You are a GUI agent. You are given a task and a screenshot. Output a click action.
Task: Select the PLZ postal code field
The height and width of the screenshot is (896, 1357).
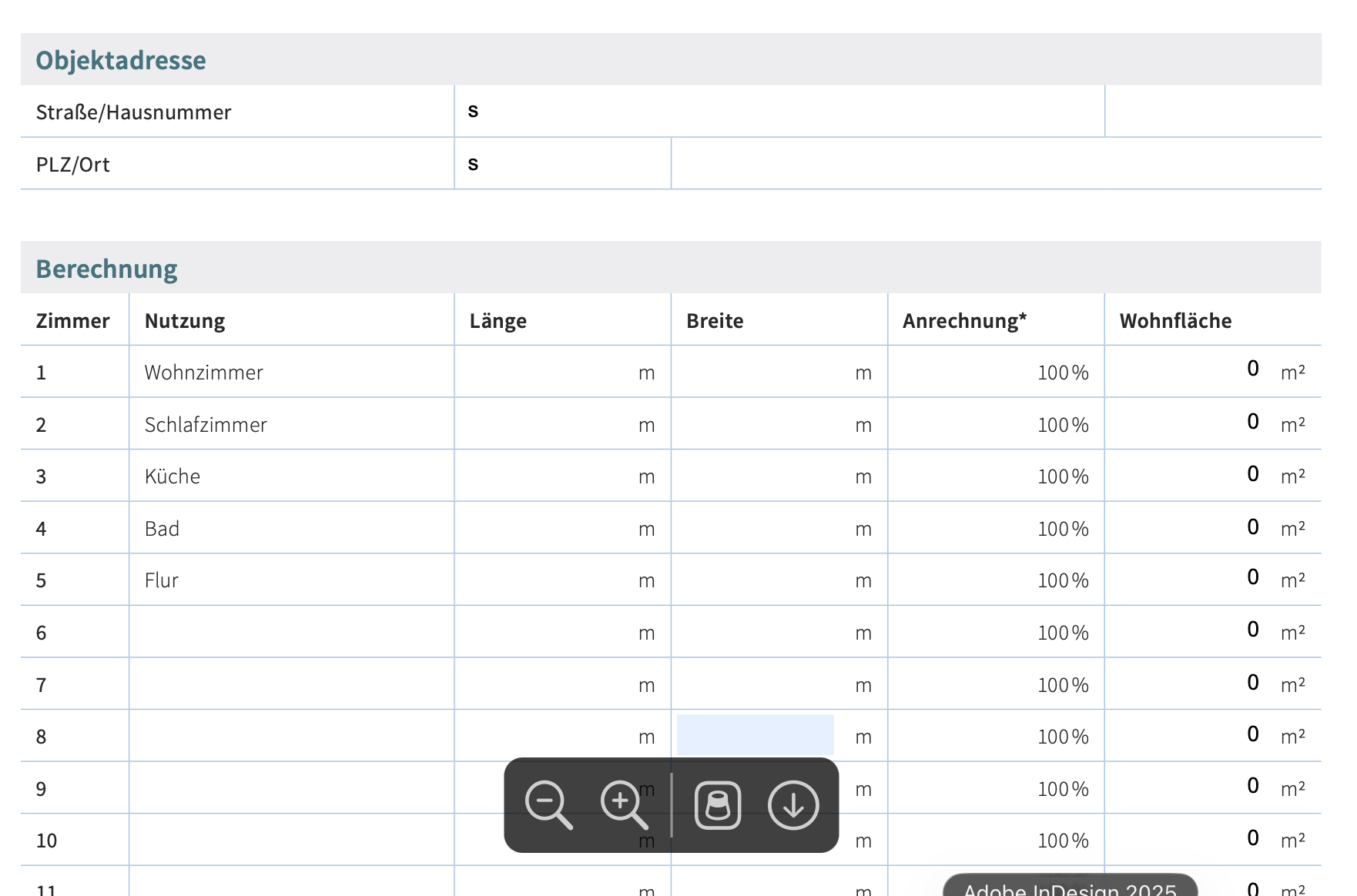(562, 164)
